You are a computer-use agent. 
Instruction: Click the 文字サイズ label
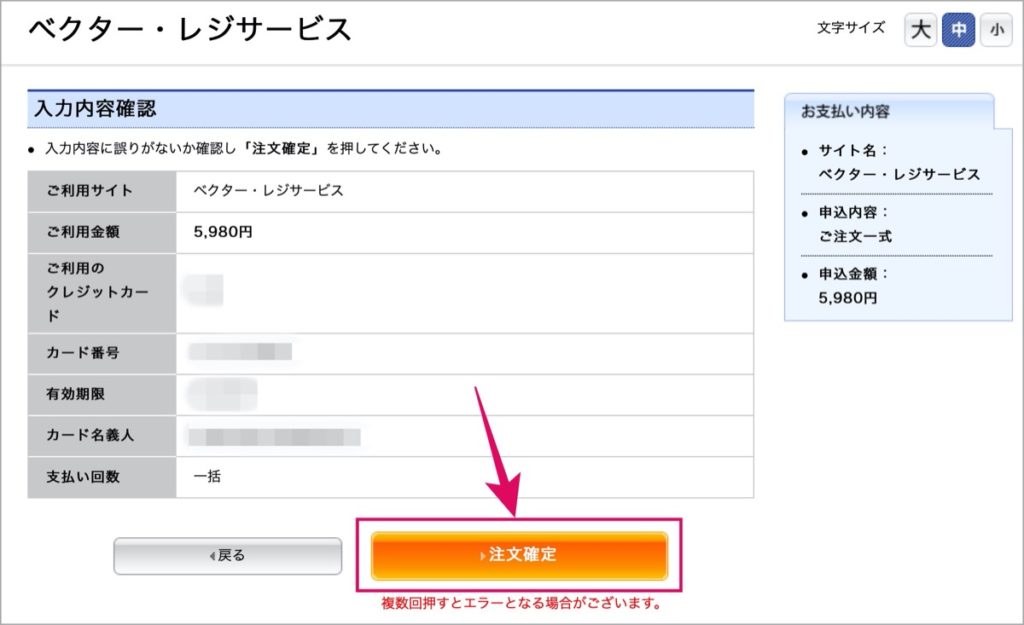click(x=851, y=27)
